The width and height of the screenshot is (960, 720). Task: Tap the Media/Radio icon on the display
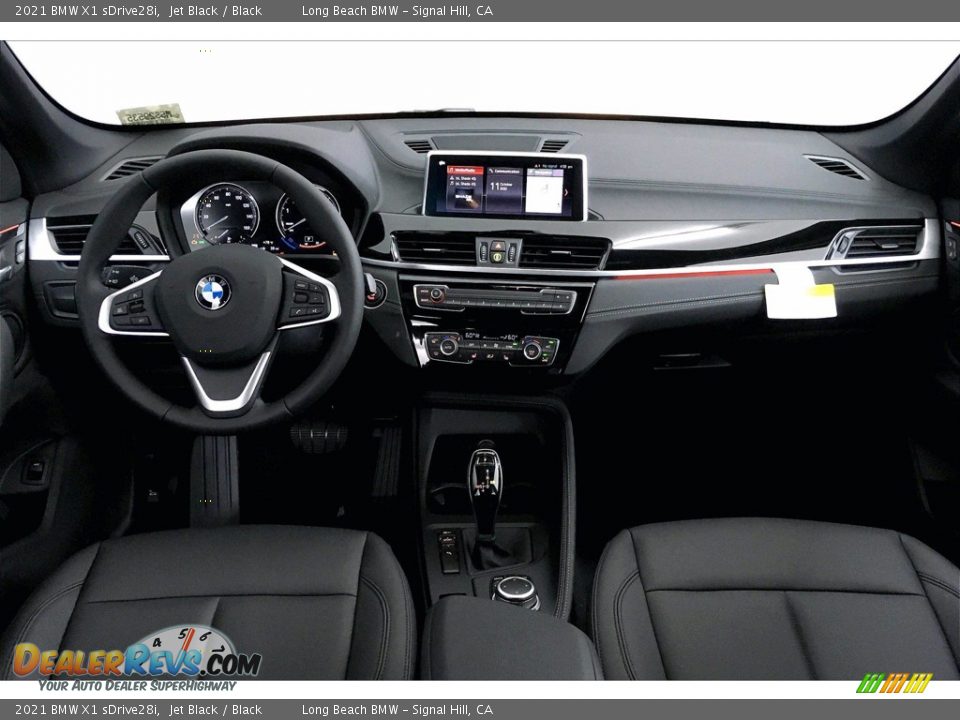(451, 170)
